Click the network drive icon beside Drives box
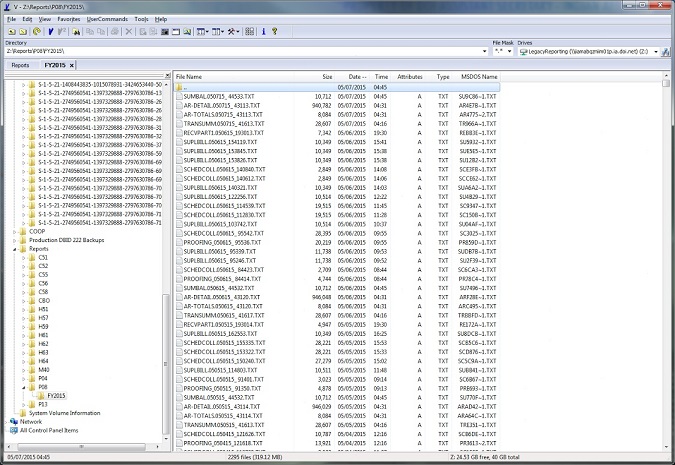 666,52
